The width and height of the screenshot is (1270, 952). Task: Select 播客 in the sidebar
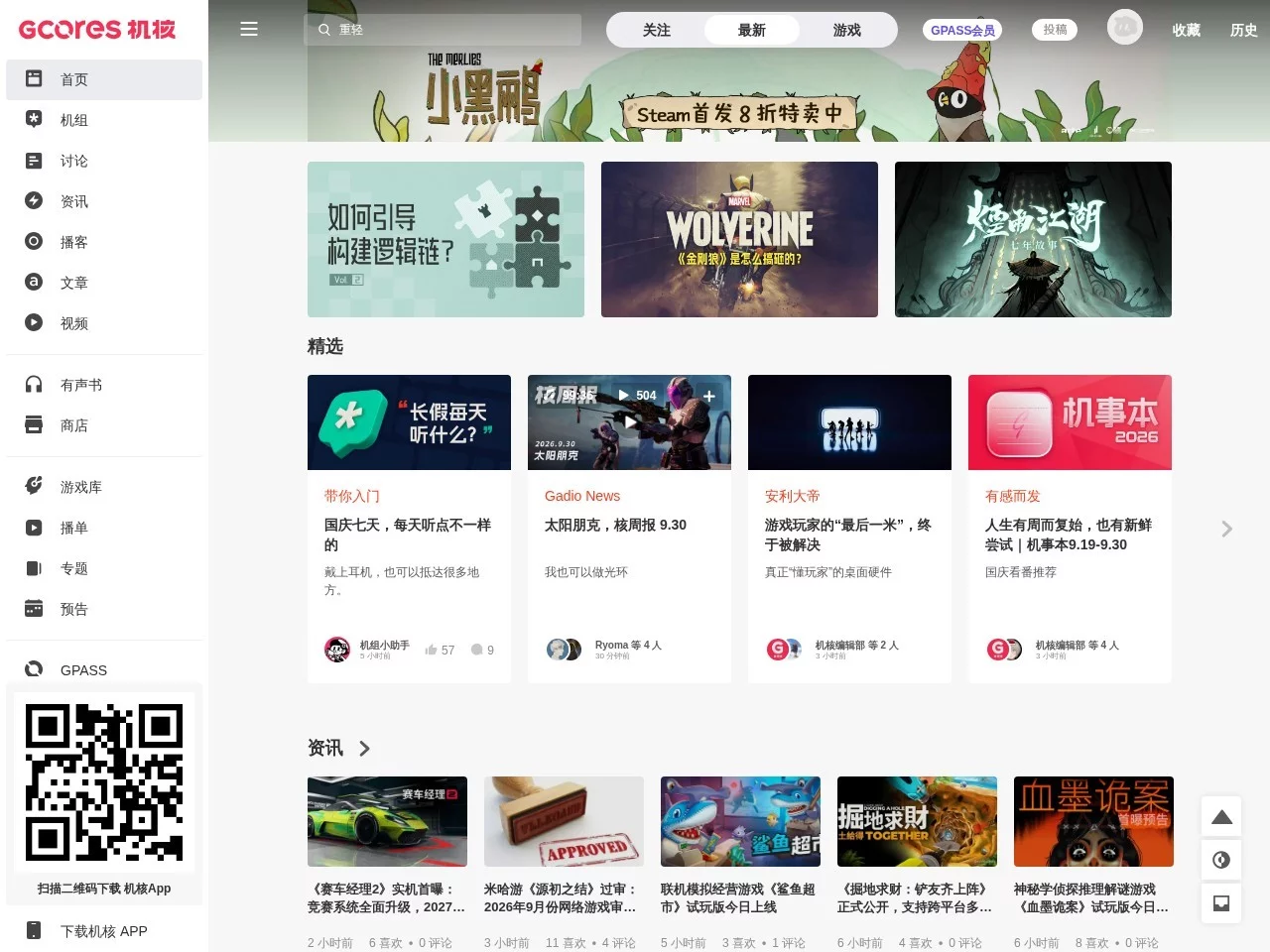click(x=104, y=242)
